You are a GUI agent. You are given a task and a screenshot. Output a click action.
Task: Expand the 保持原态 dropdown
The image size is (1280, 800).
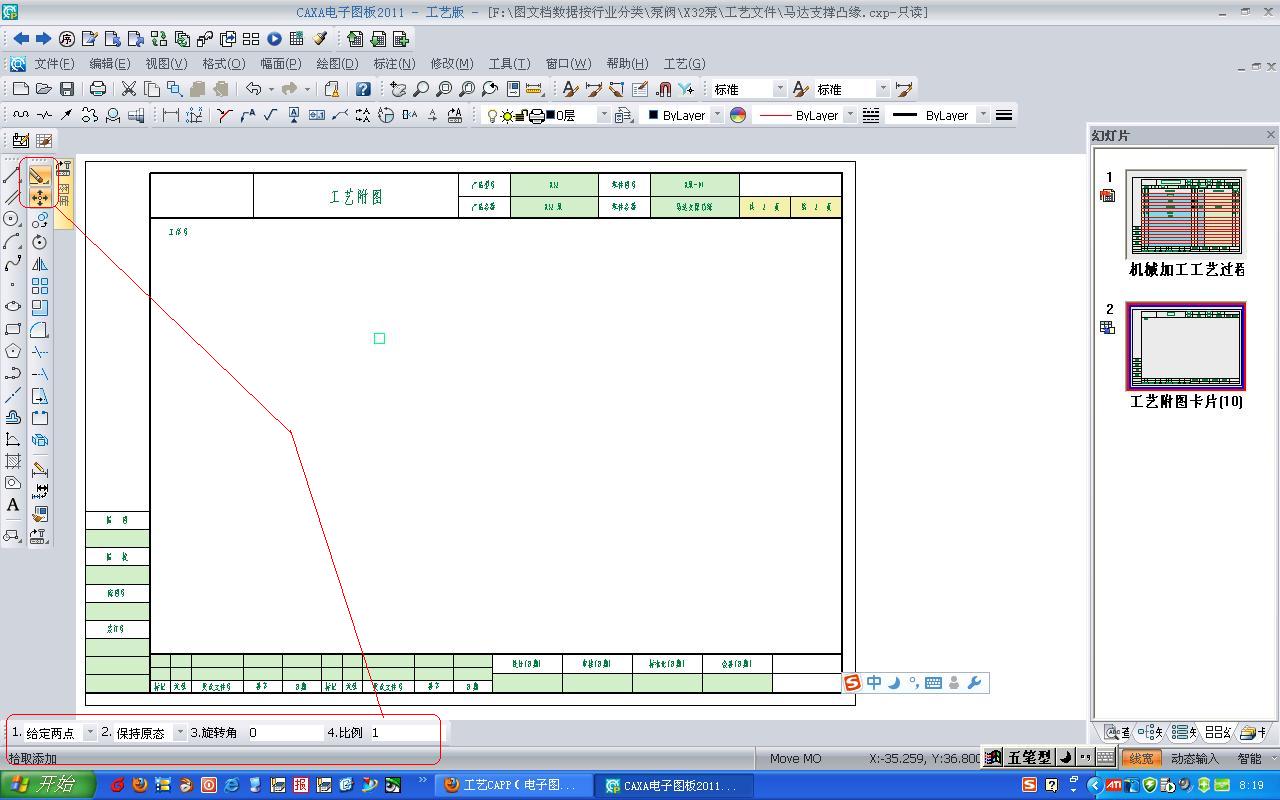[180, 733]
